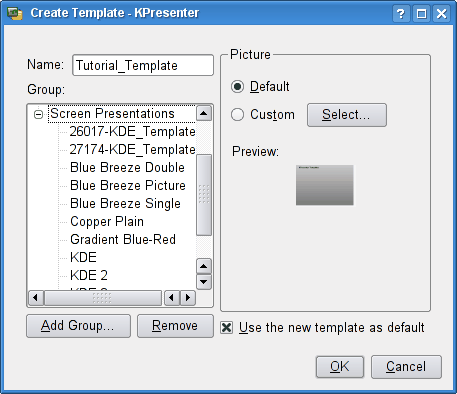The height and width of the screenshot is (394, 457).
Task: Click the KPresenter icon in the title bar
Action: click(15, 13)
